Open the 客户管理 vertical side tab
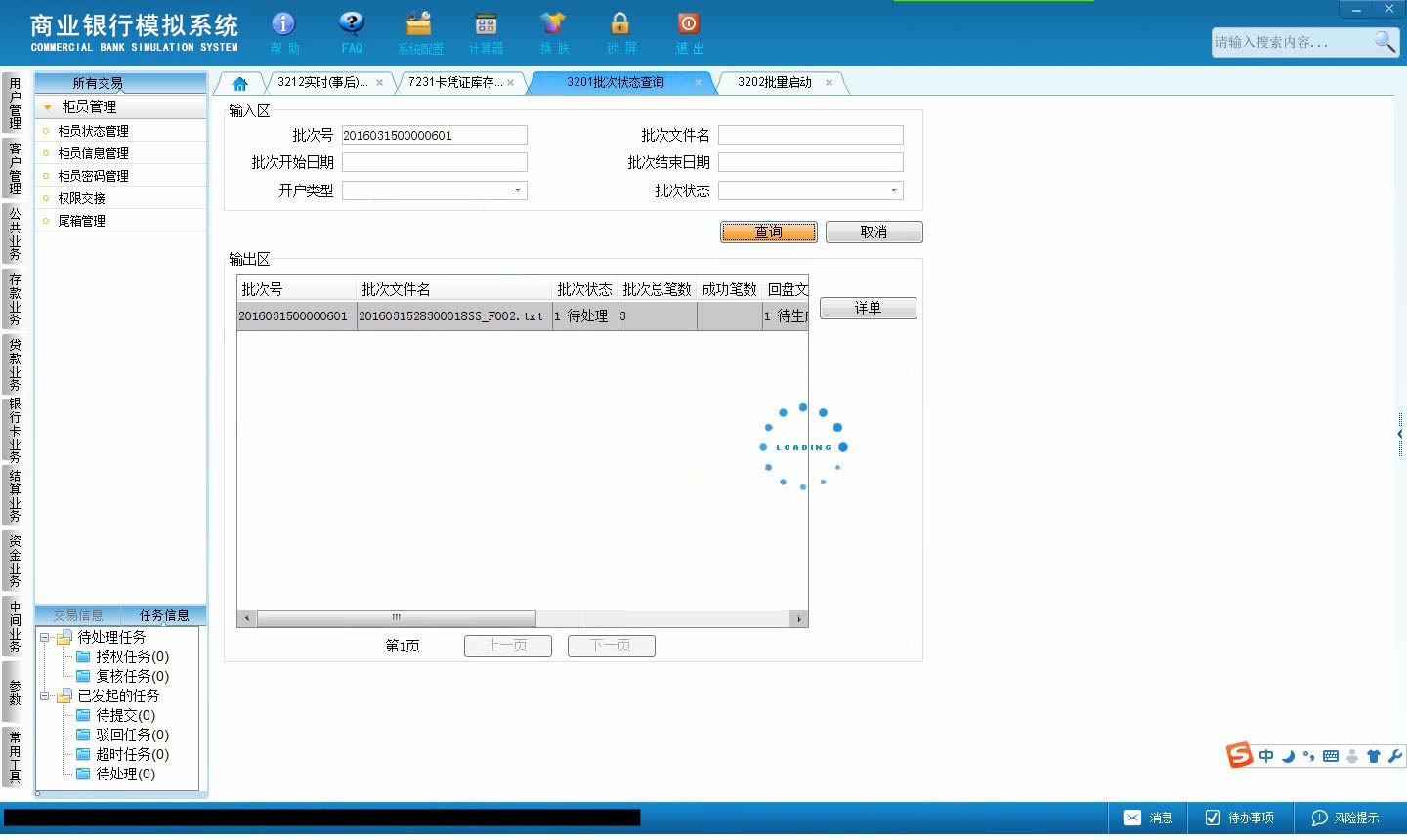Screen dimensions: 1407x840 [15, 168]
